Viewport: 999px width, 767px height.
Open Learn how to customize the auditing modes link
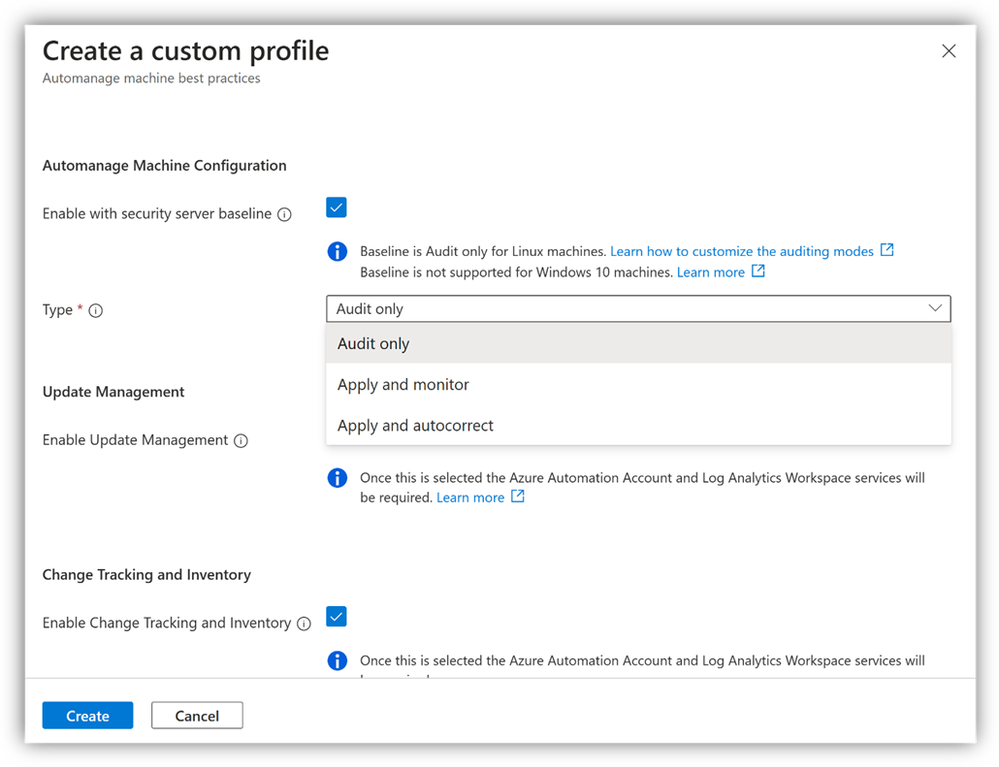click(x=742, y=252)
